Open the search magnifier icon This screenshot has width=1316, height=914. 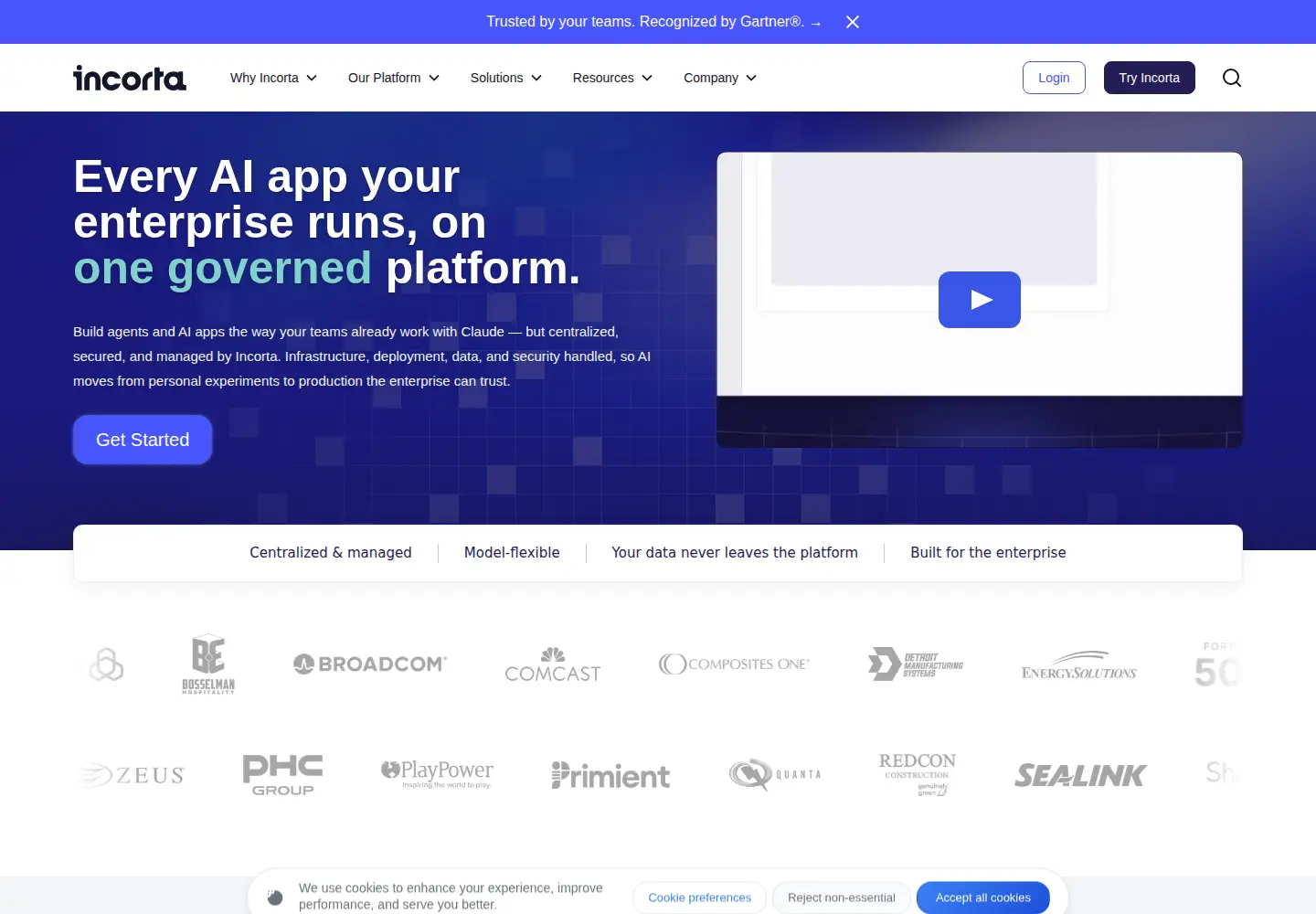[x=1232, y=78]
